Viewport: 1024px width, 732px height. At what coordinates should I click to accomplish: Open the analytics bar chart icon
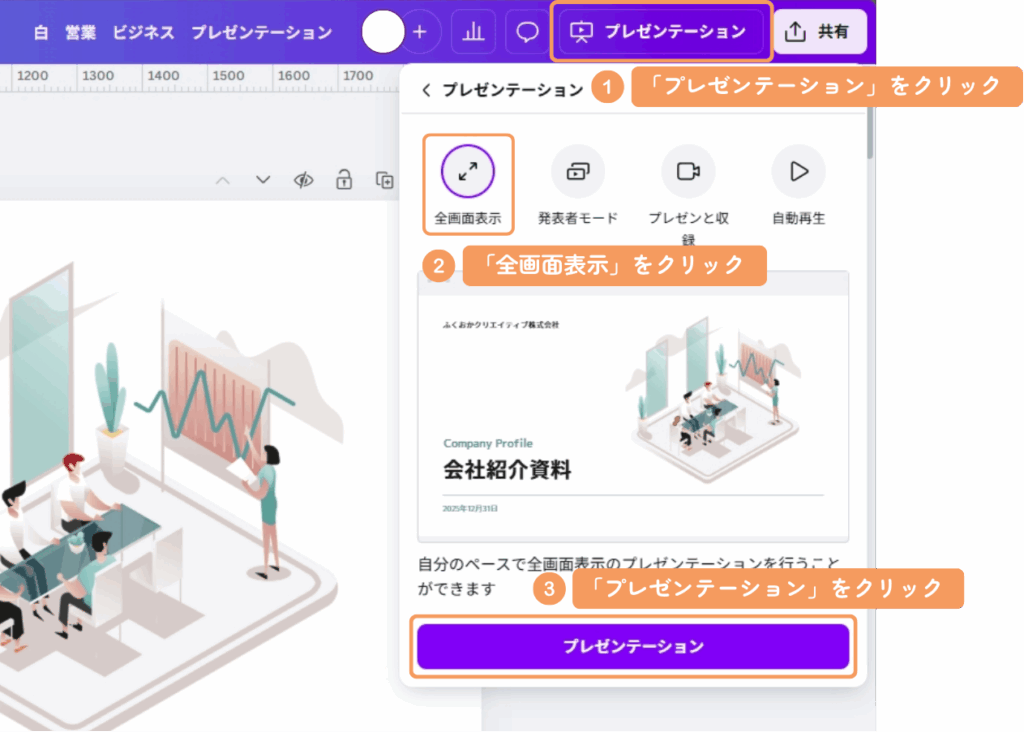point(473,32)
